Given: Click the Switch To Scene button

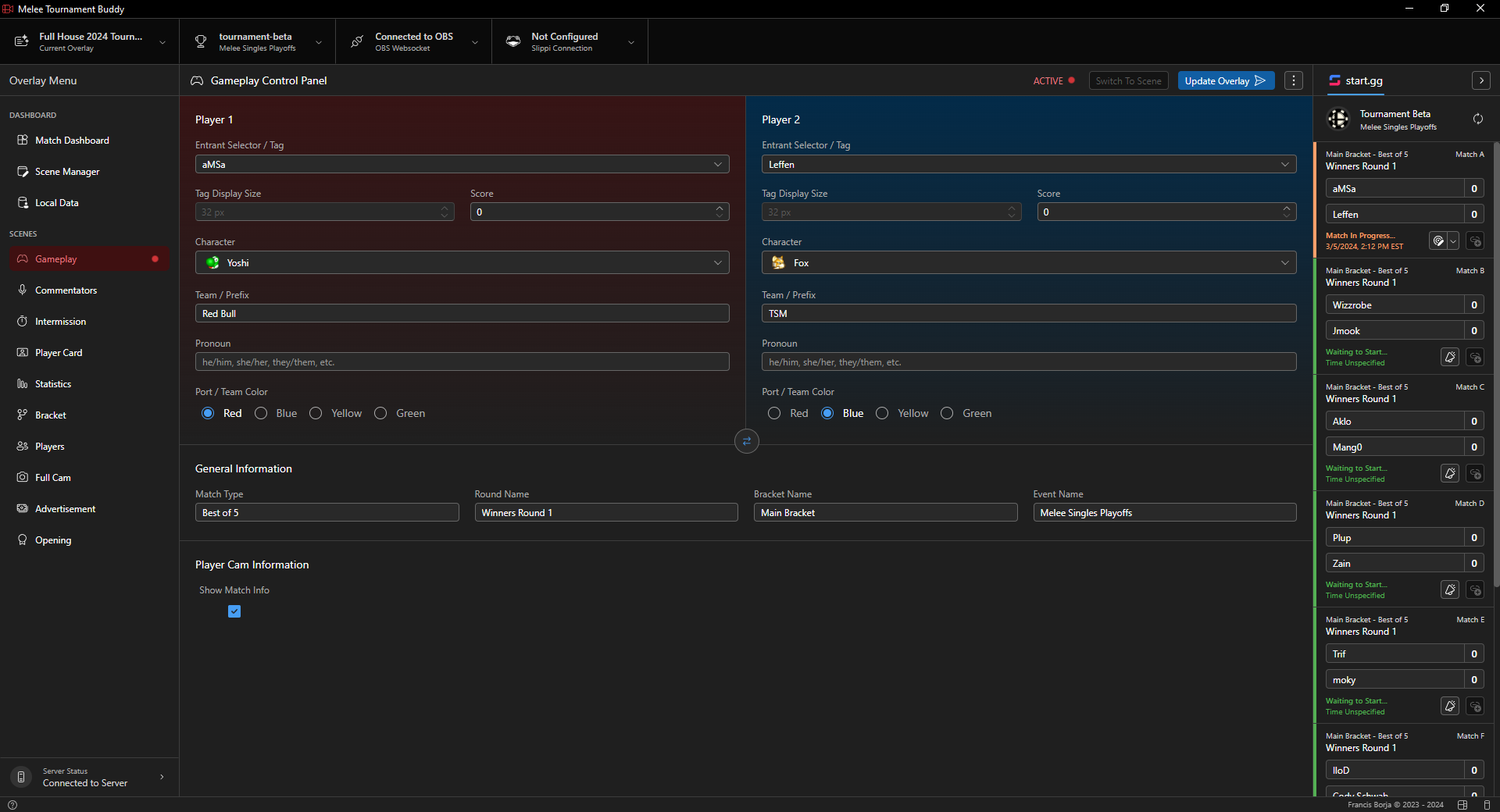Looking at the screenshot, I should point(1128,81).
